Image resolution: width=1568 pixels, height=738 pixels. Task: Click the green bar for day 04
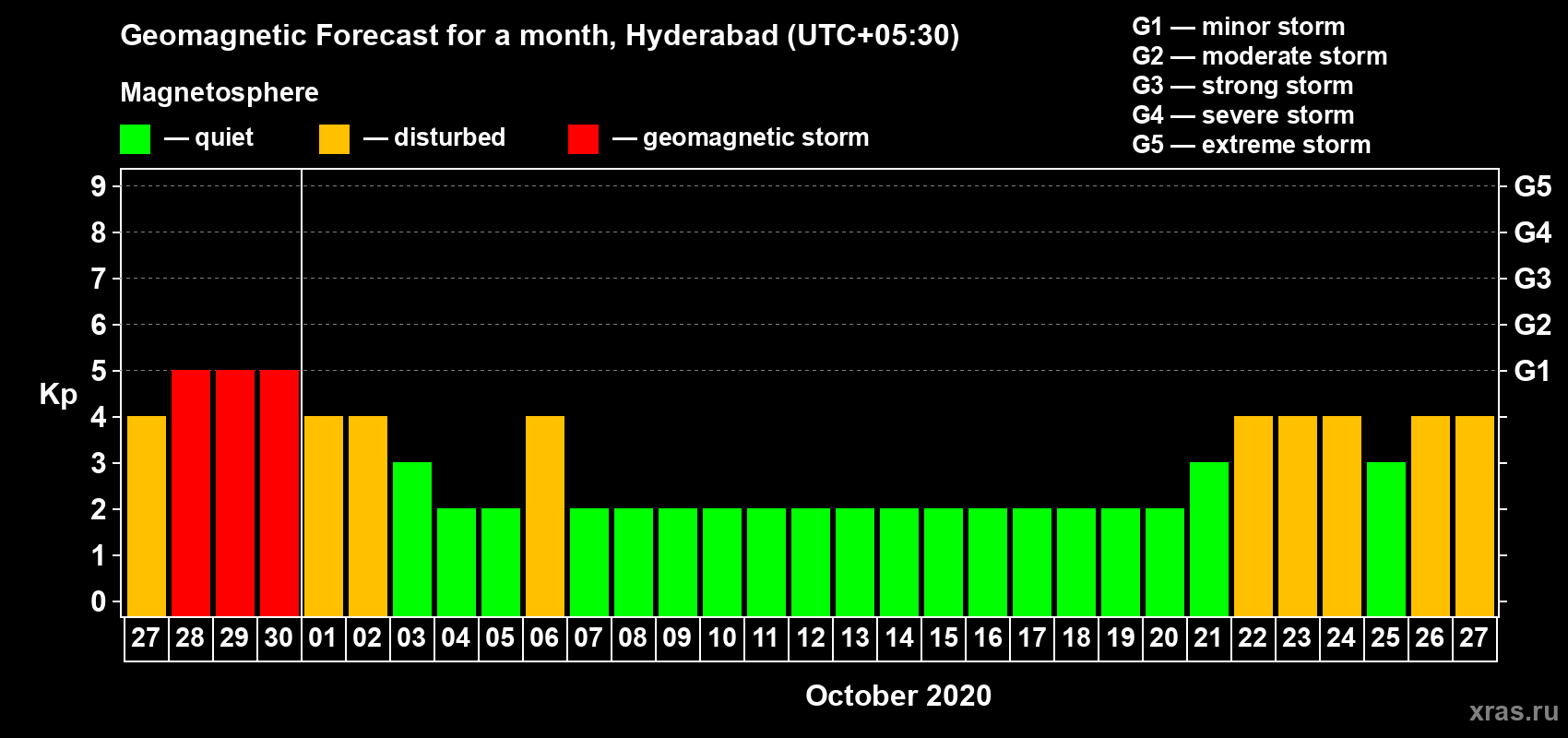coord(457,562)
